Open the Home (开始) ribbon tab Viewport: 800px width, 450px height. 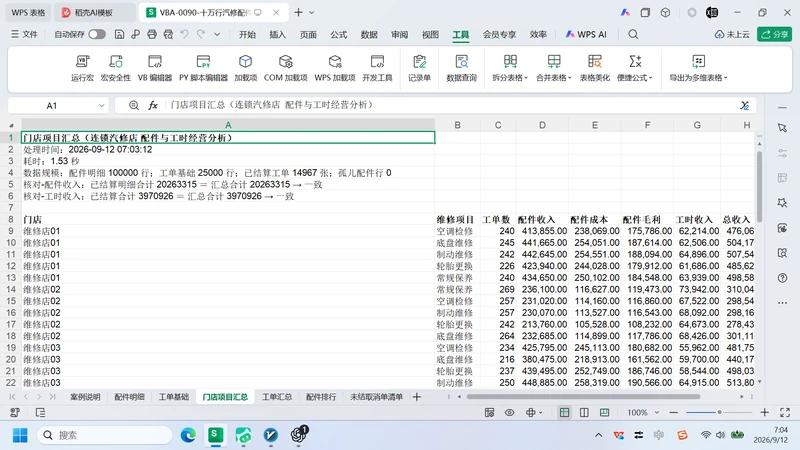tap(247, 34)
